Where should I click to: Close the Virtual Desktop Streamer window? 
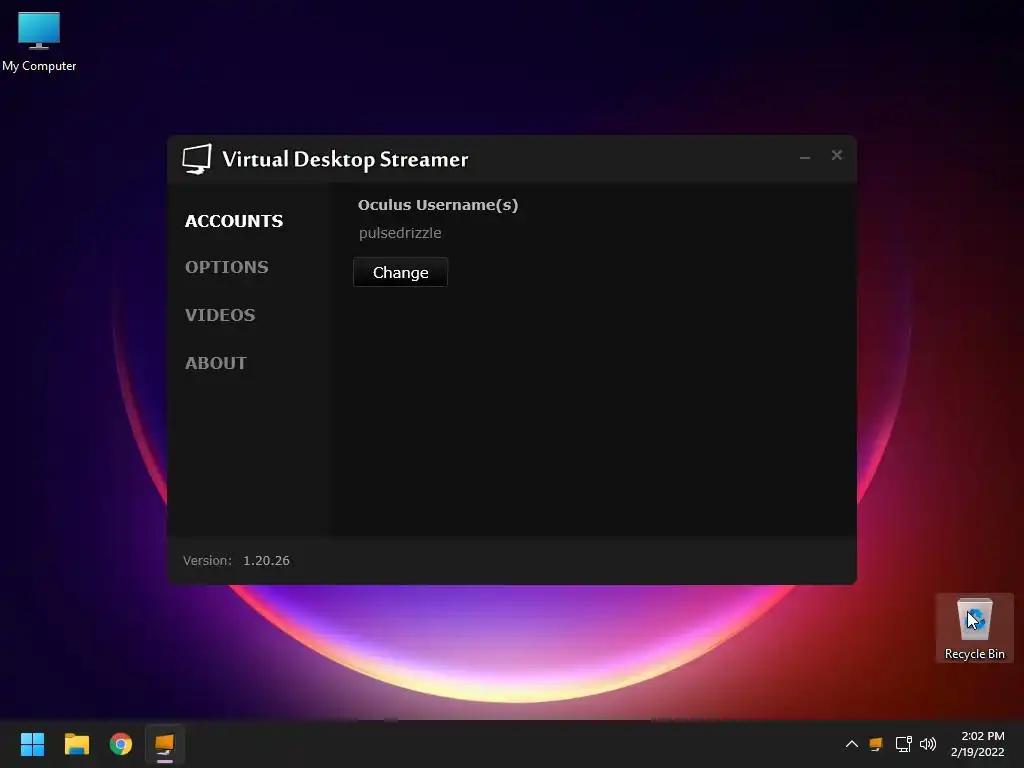(837, 155)
